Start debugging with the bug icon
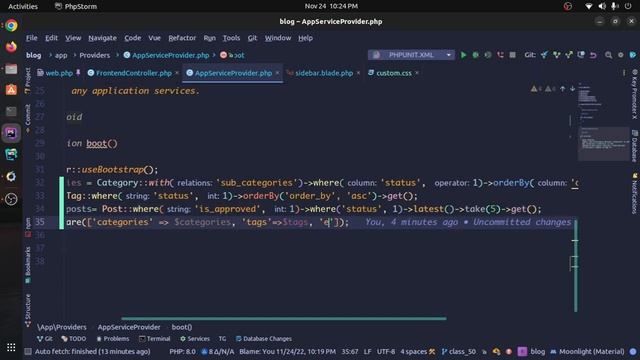The height and width of the screenshot is (360, 640). [x=476, y=55]
